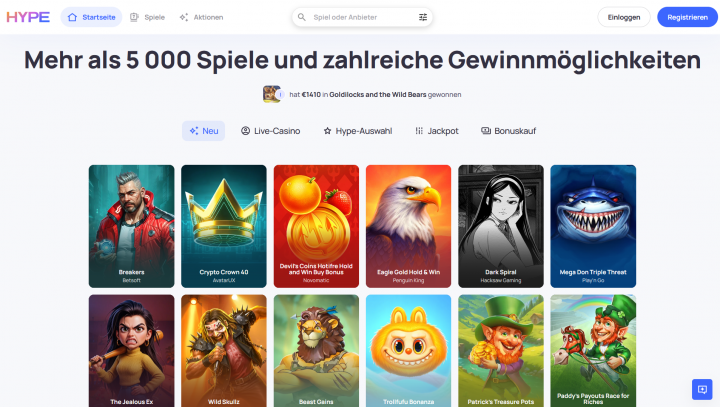This screenshot has width=720, height=407.
Task: Select the Jackpot category
Action: (x=437, y=131)
